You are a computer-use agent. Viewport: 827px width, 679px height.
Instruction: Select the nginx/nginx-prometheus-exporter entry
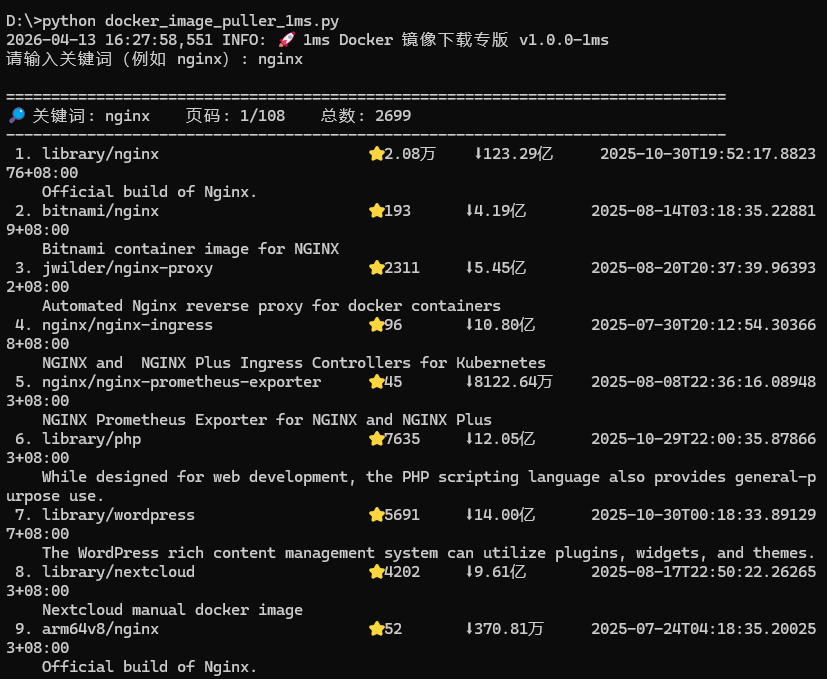point(181,381)
